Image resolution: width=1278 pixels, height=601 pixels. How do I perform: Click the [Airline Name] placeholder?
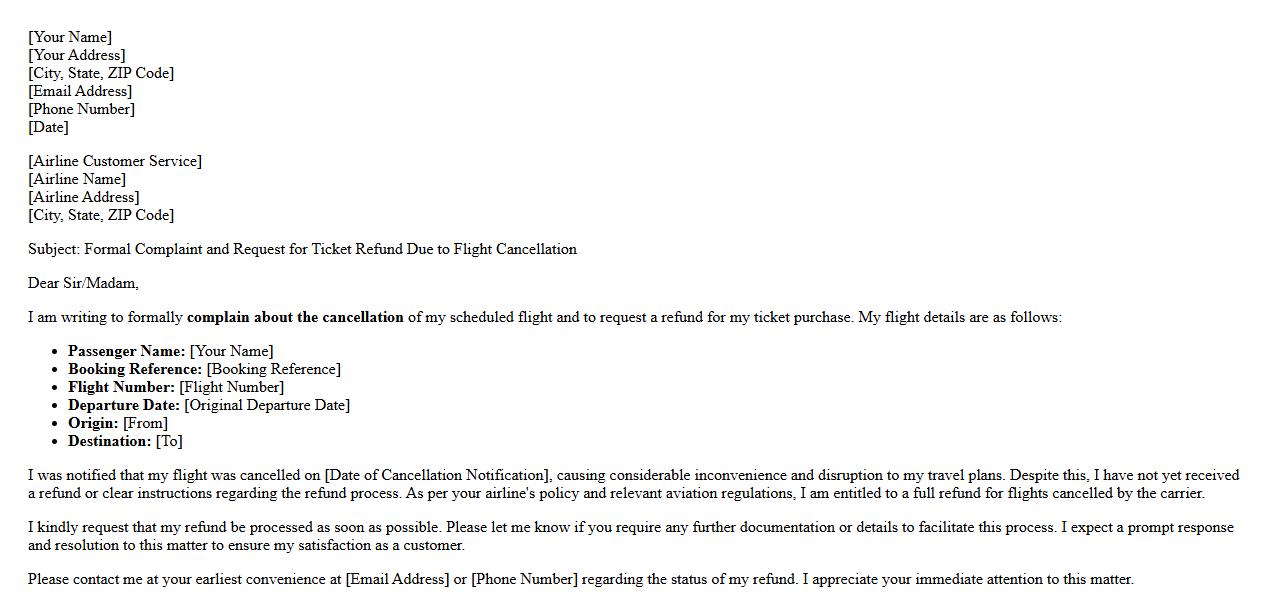[77, 179]
